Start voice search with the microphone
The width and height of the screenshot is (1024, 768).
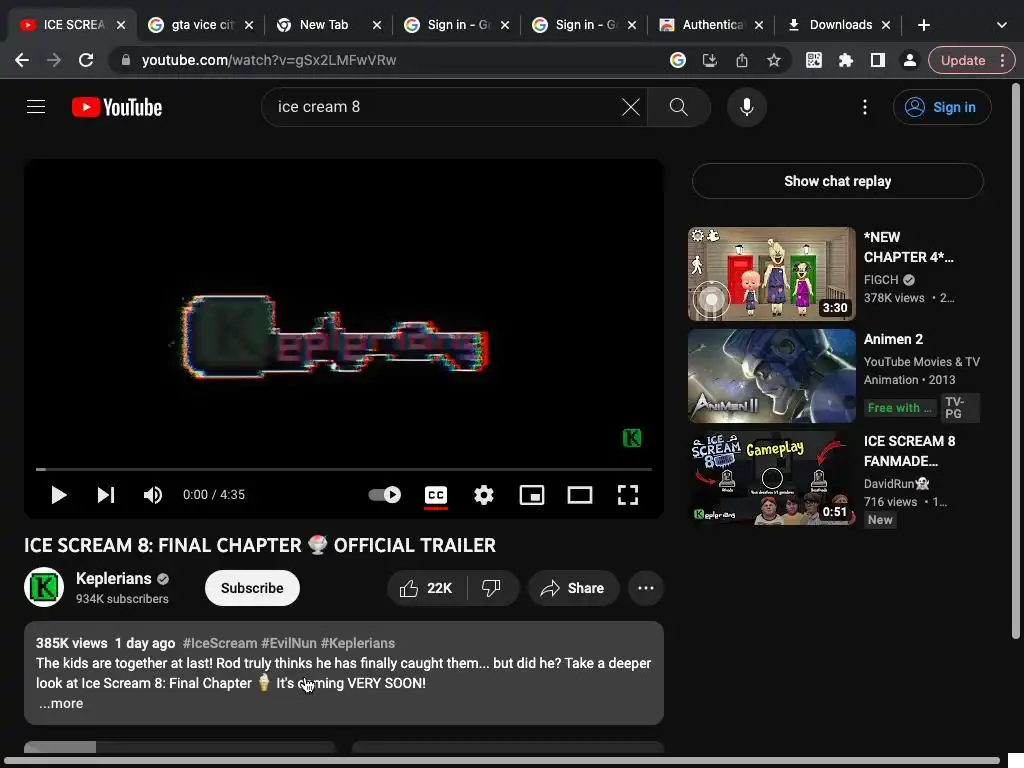(x=746, y=107)
